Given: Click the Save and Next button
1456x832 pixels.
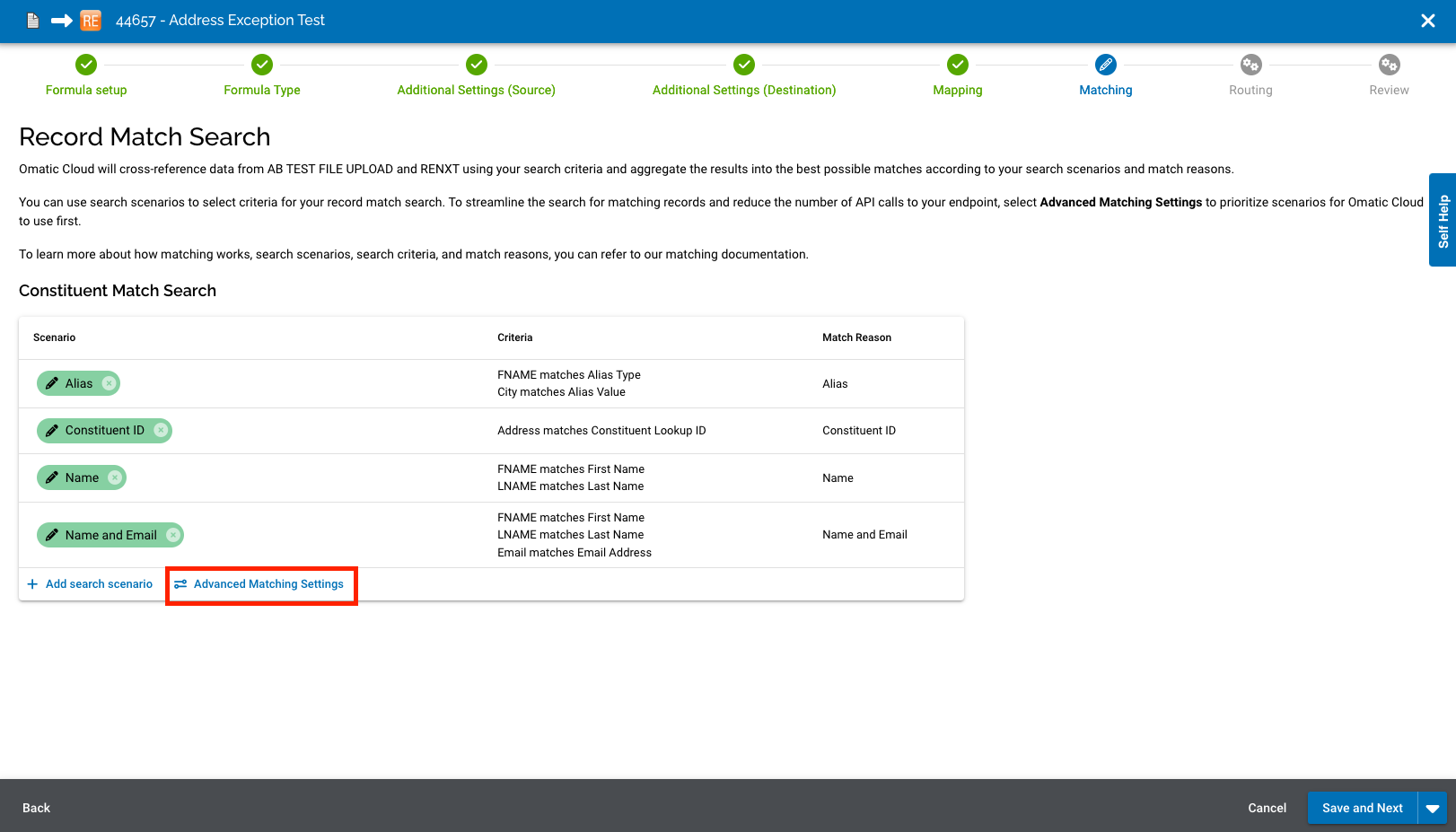Looking at the screenshot, I should coord(1362,807).
